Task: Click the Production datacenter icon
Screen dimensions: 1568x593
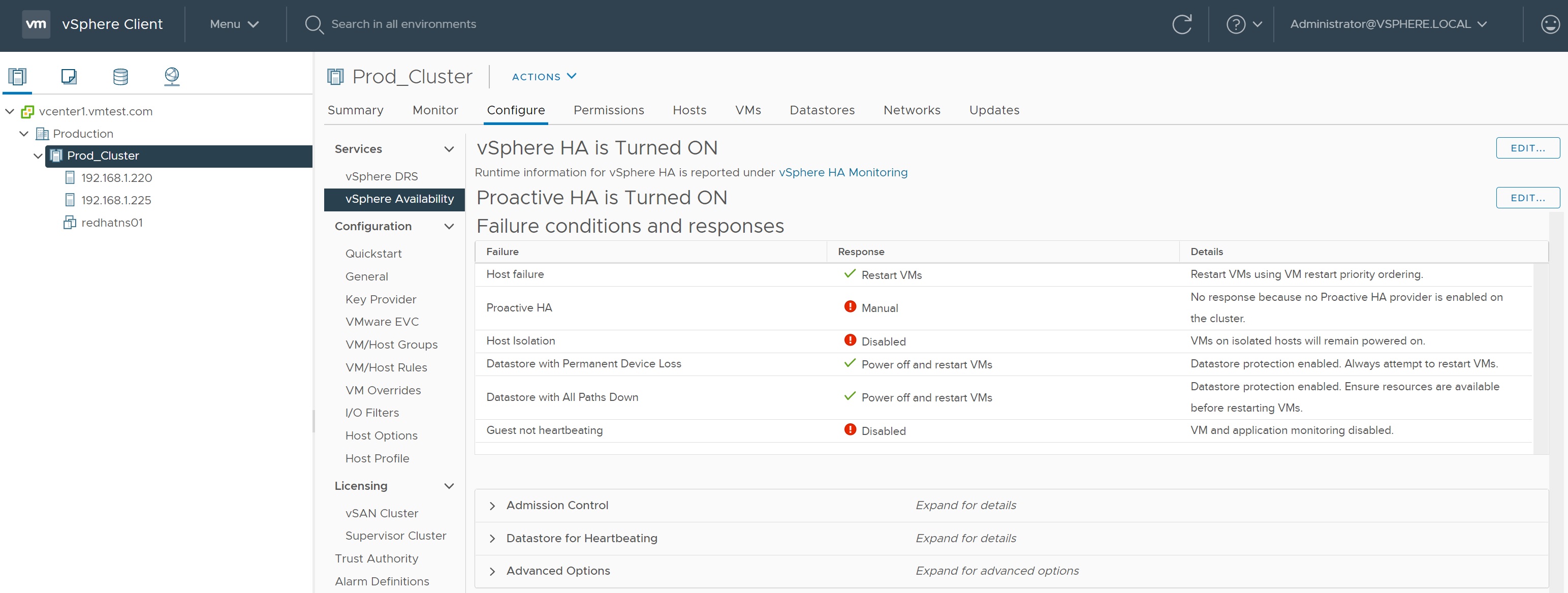Action: [x=42, y=134]
